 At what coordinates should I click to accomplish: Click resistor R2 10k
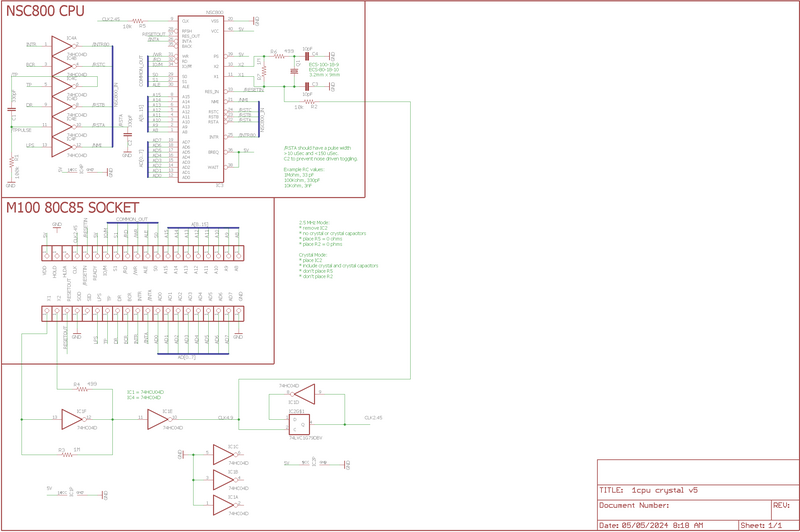pyautogui.click(x=310, y=102)
